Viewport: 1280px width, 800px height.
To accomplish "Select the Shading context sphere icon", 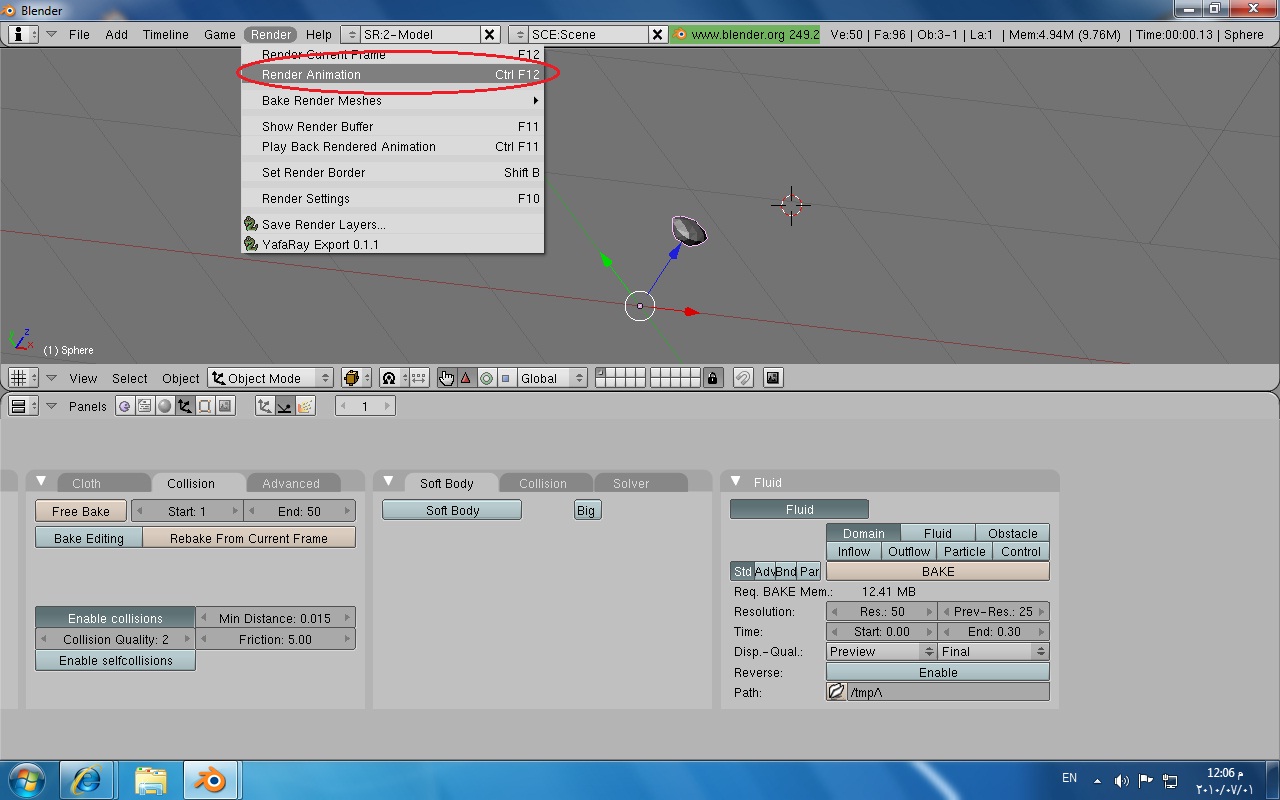I will click(x=165, y=406).
